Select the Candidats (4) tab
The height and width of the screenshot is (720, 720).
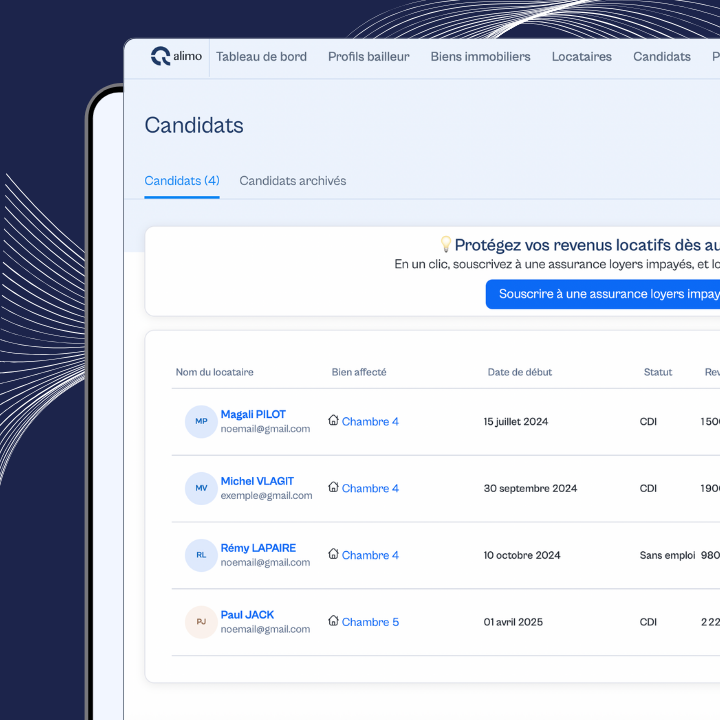182,181
